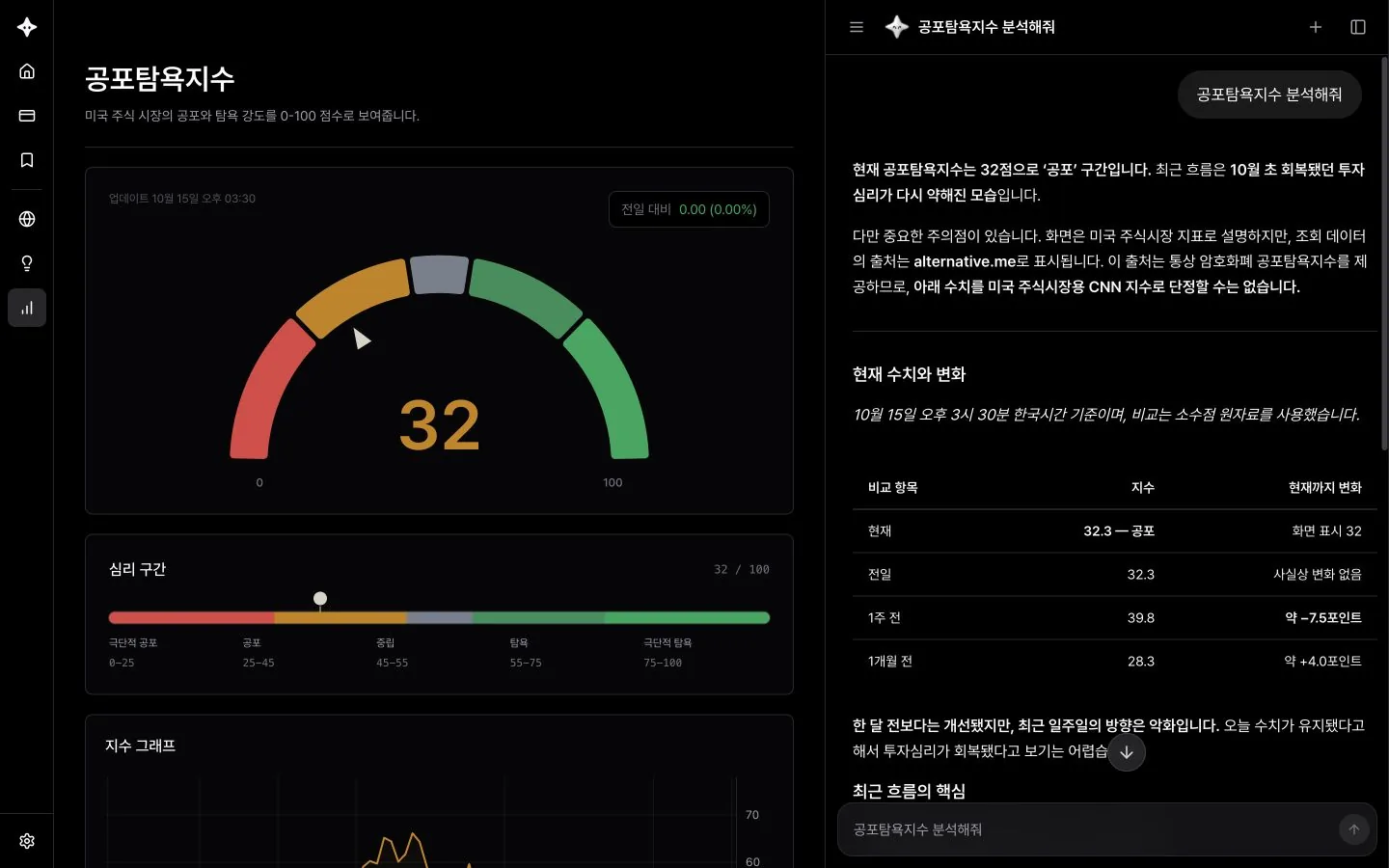This screenshot has width=1389, height=868.
Task: Go to the home icon in sidebar
Action: pos(27,71)
